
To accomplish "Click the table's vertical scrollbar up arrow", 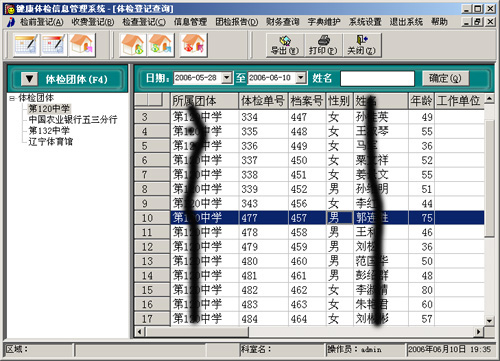I will point(489,99).
